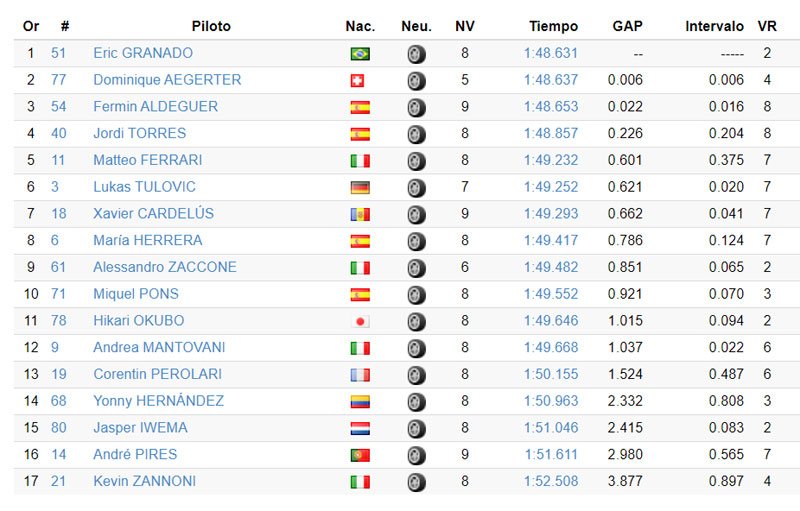The image size is (800, 511).
Task: Click the Piloto column header
Action: pyautogui.click(x=211, y=26)
